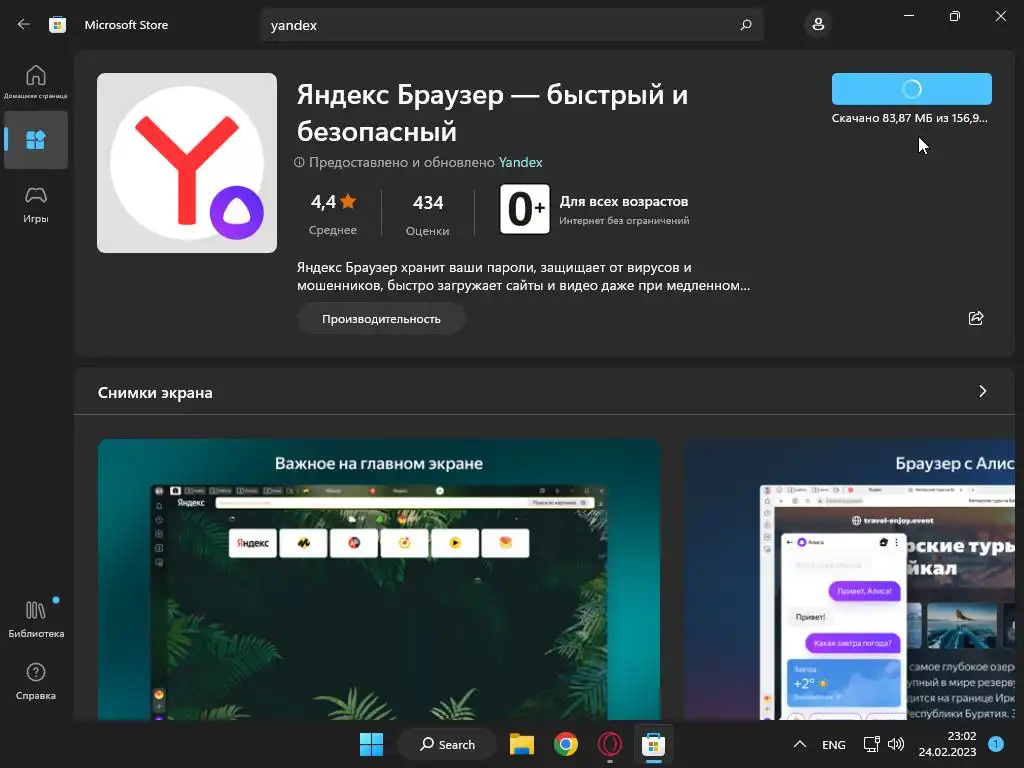Open the Windows Start menu
Viewport: 1024px width, 768px height.
[x=372, y=744]
